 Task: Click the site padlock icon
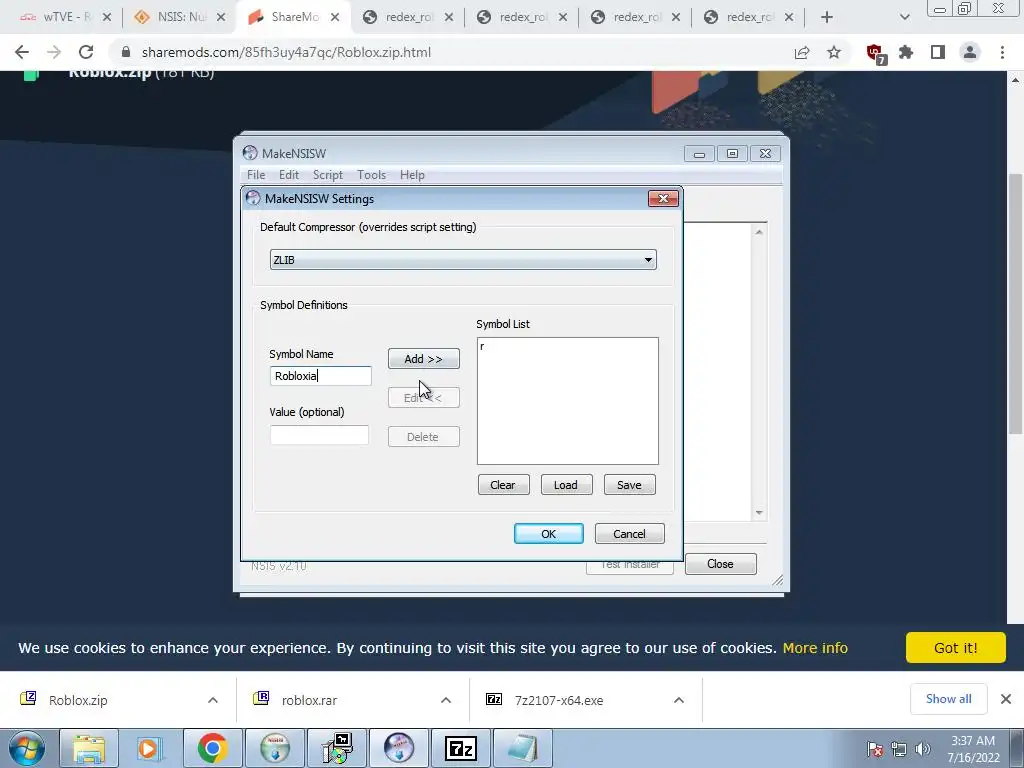point(126,52)
